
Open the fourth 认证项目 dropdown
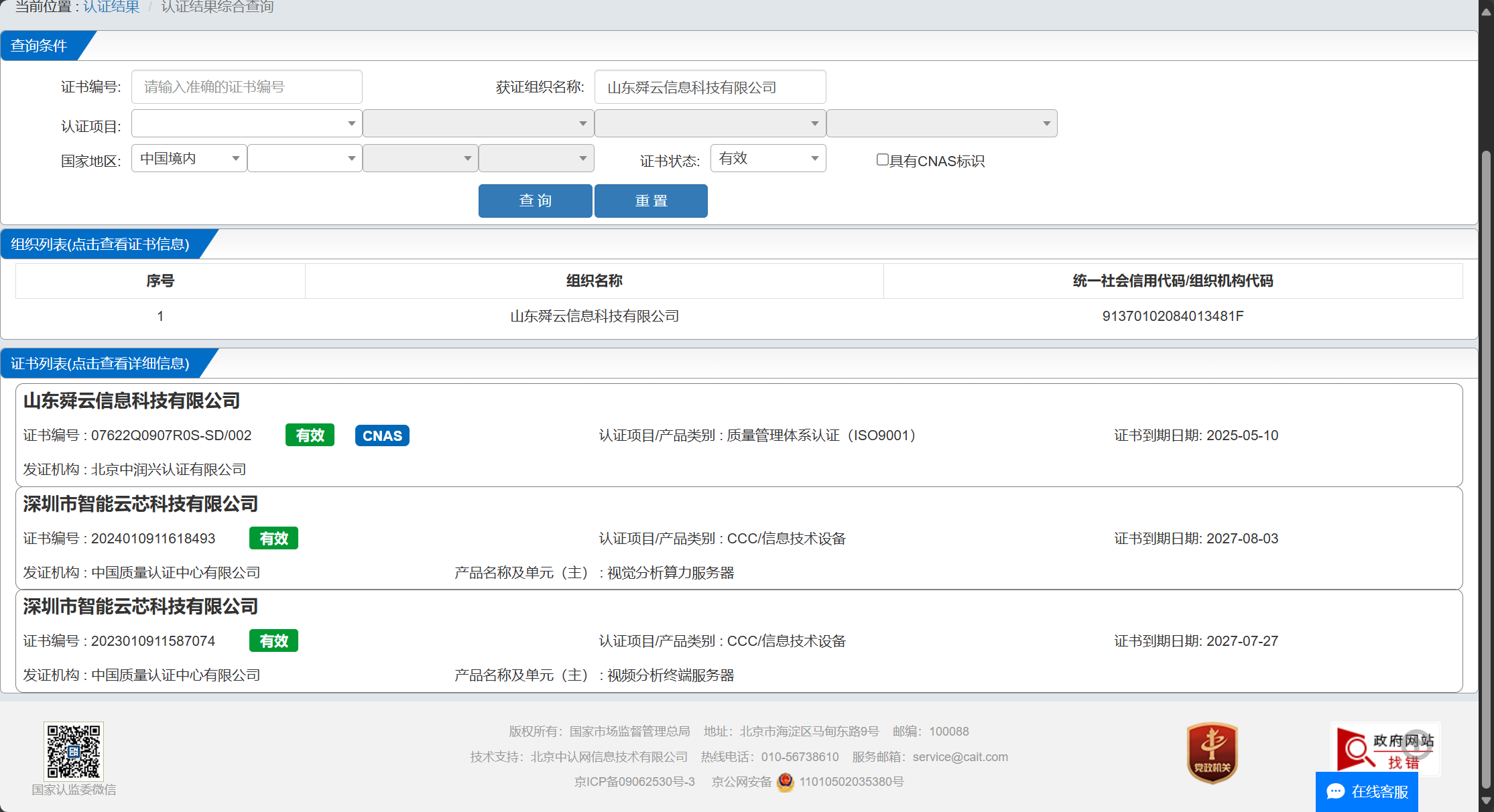point(942,123)
